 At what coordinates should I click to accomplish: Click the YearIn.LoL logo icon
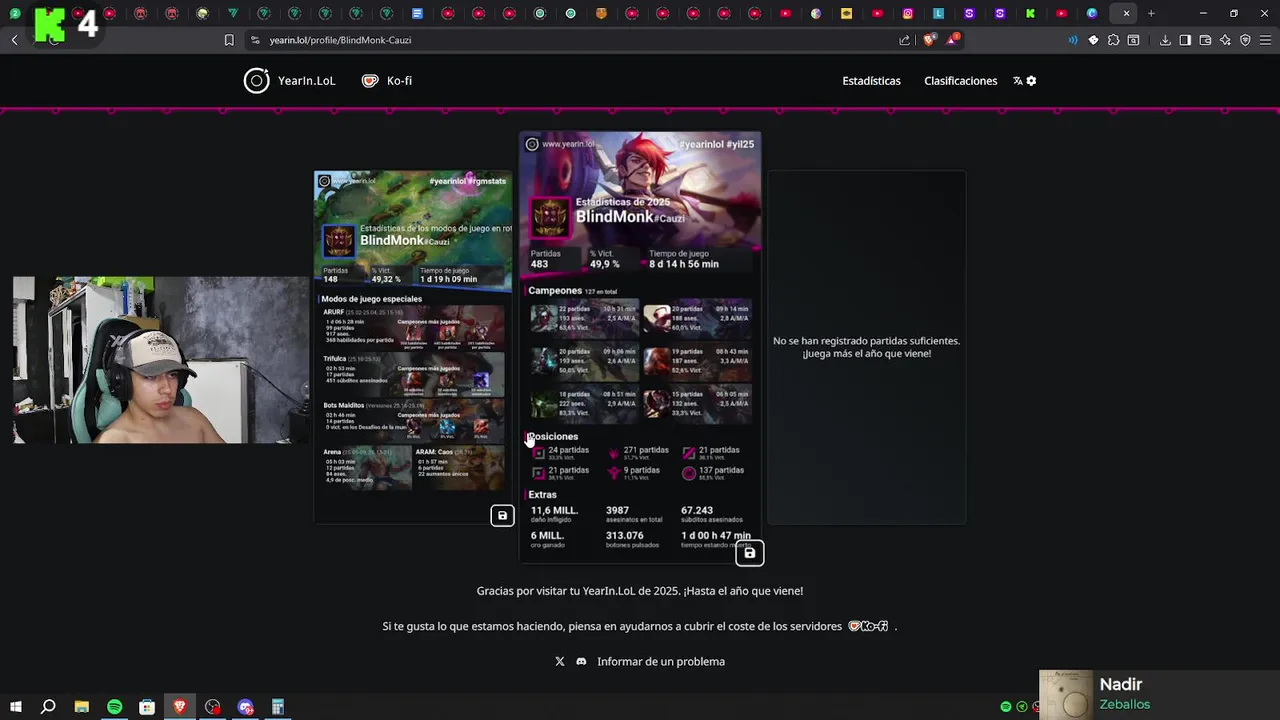pyautogui.click(x=257, y=81)
